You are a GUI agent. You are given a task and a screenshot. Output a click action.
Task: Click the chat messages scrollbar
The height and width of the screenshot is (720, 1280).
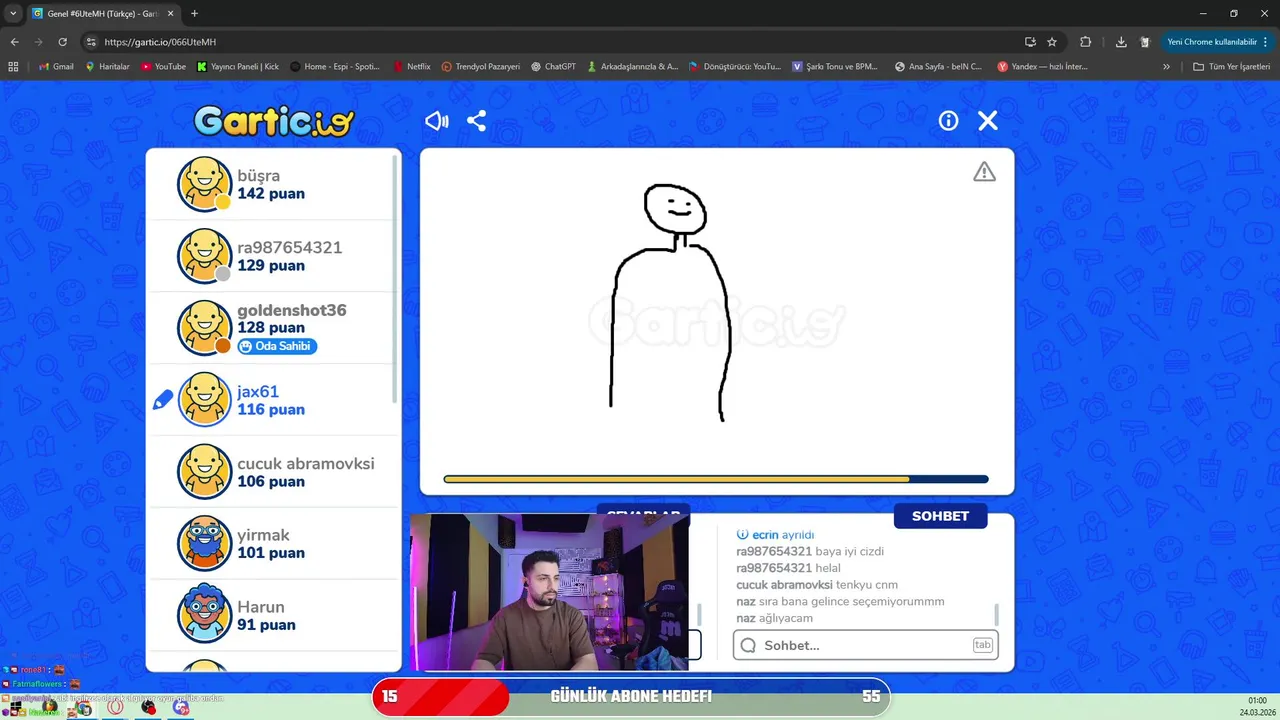pos(996,614)
